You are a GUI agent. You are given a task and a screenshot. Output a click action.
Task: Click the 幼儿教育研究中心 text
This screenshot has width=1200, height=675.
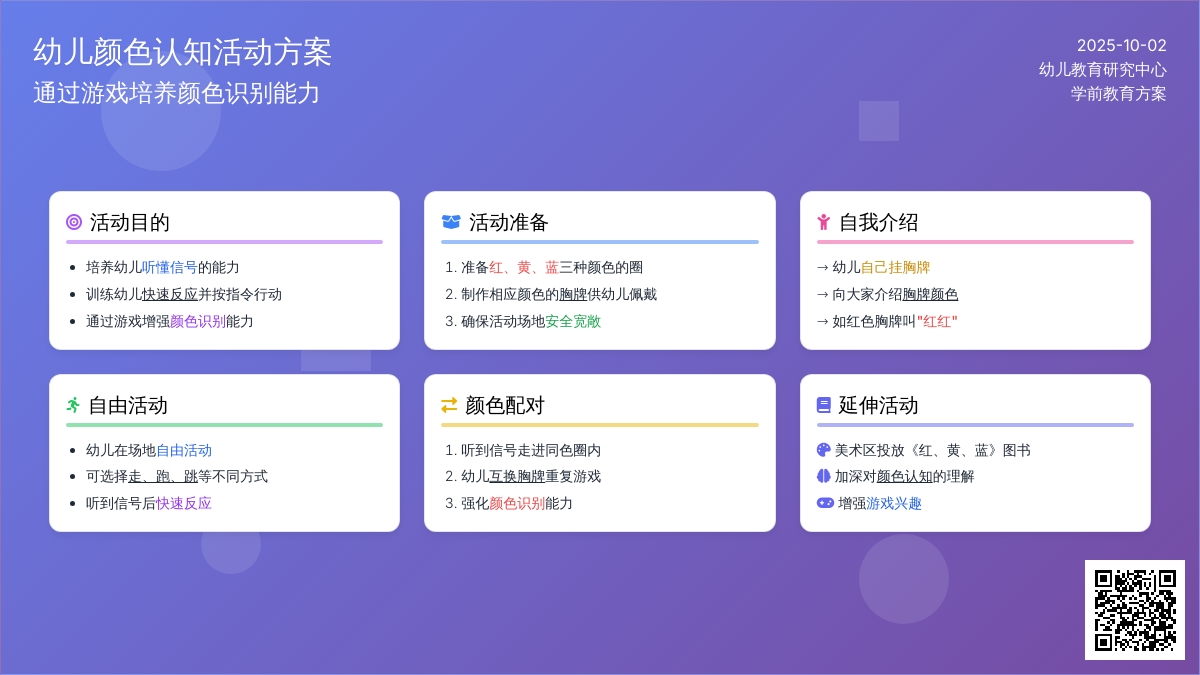click(x=1102, y=69)
